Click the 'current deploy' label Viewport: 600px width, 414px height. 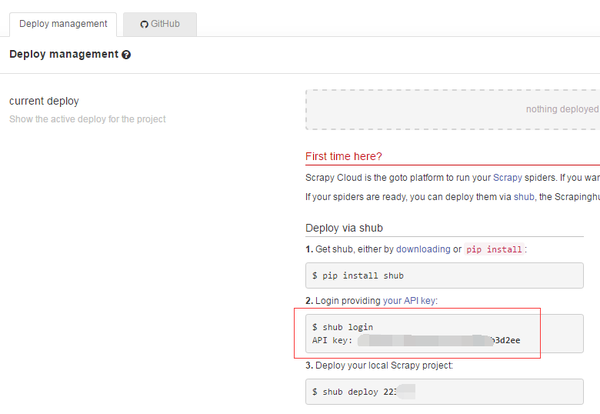click(x=43, y=101)
